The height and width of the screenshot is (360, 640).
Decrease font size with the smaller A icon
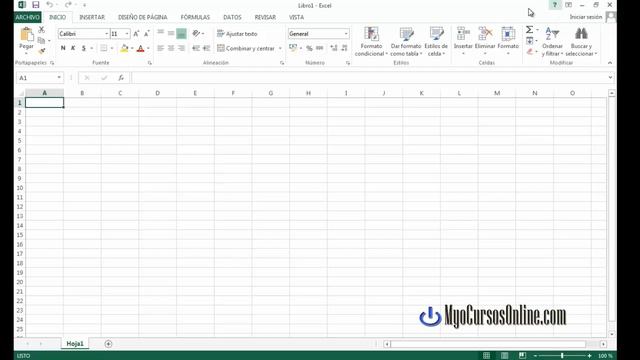point(147,34)
